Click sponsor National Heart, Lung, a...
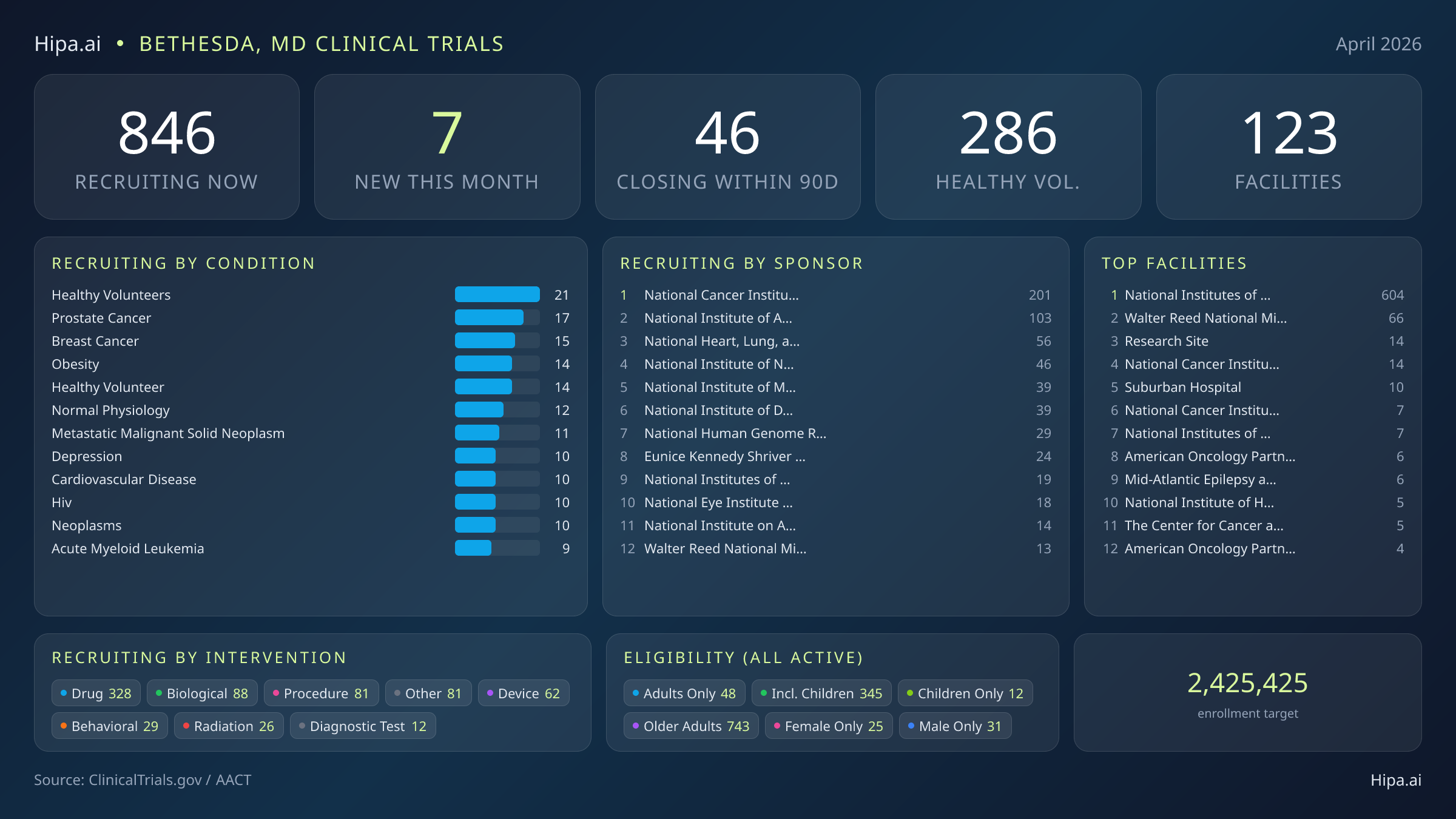Image resolution: width=1456 pixels, height=819 pixels. click(835, 341)
